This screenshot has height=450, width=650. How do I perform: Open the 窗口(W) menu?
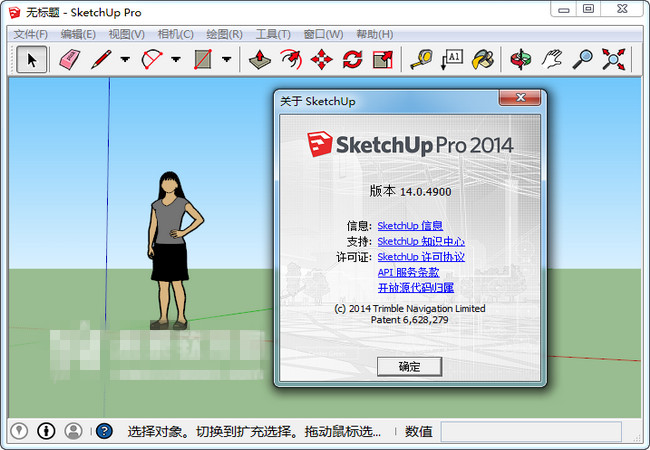click(x=323, y=34)
